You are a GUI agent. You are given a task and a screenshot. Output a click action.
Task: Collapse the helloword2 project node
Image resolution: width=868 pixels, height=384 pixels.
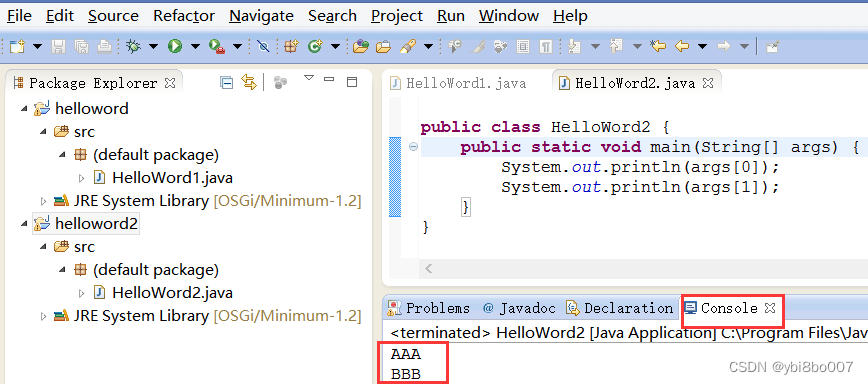pos(23,224)
